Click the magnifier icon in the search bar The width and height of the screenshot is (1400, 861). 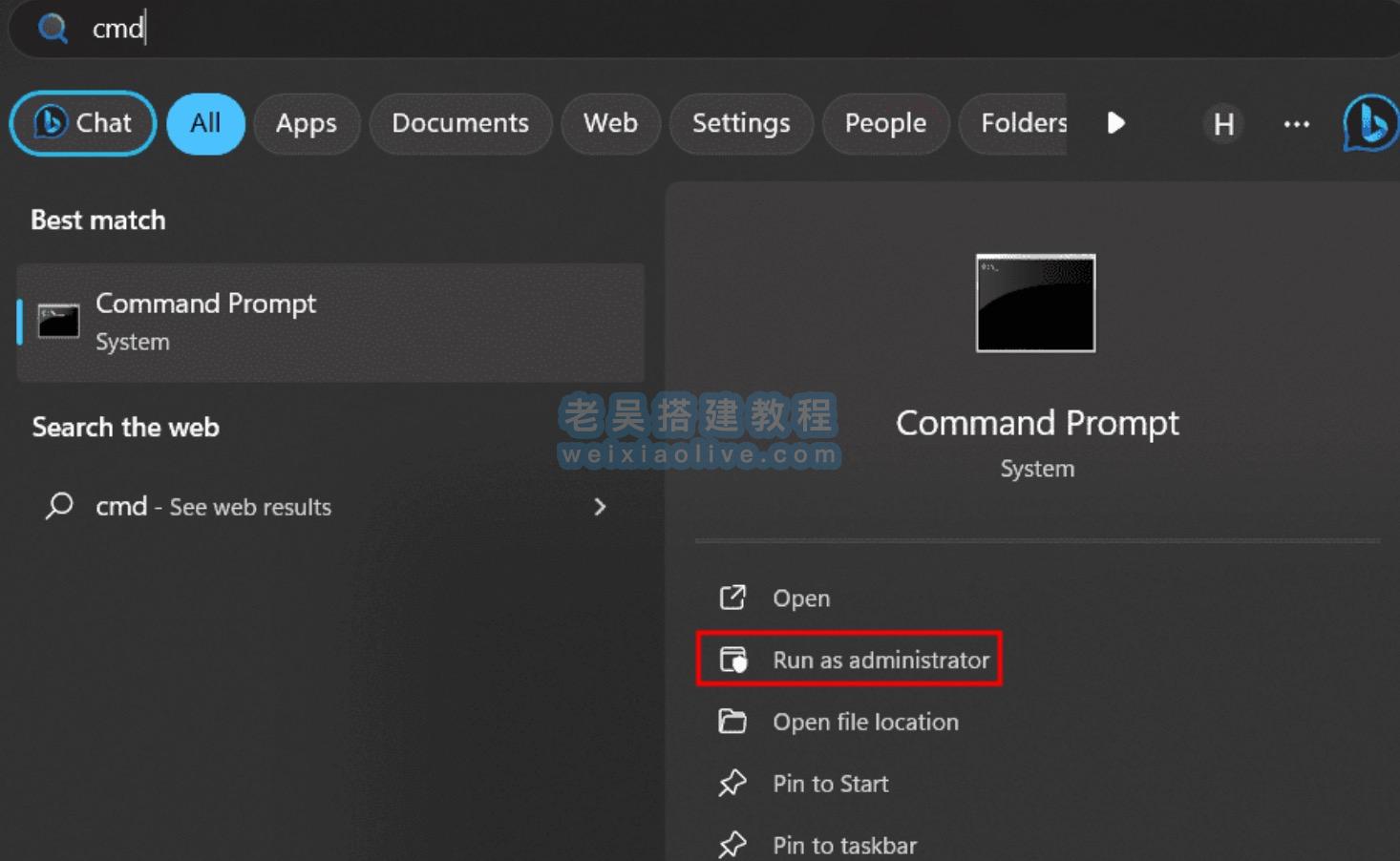click(x=53, y=29)
